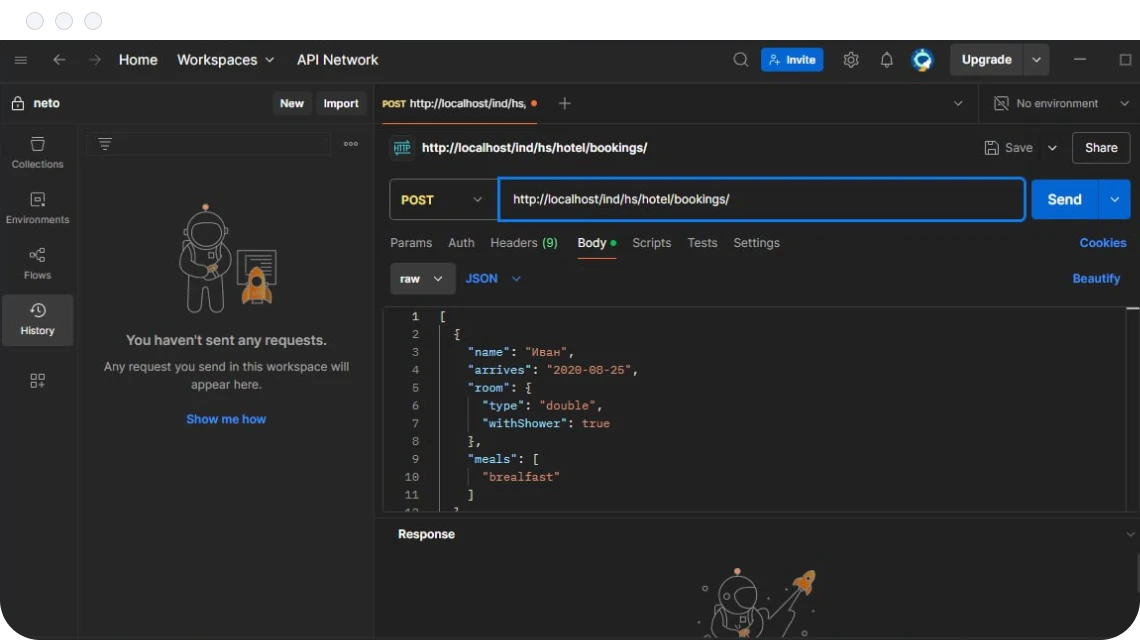Open history options three-dot menu
Image resolution: width=1140 pixels, height=640 pixels.
[351, 144]
